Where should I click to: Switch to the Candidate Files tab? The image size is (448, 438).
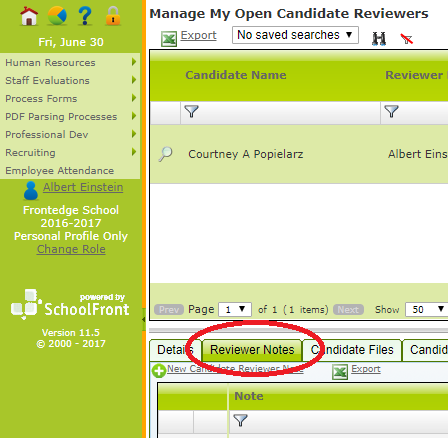click(352, 350)
